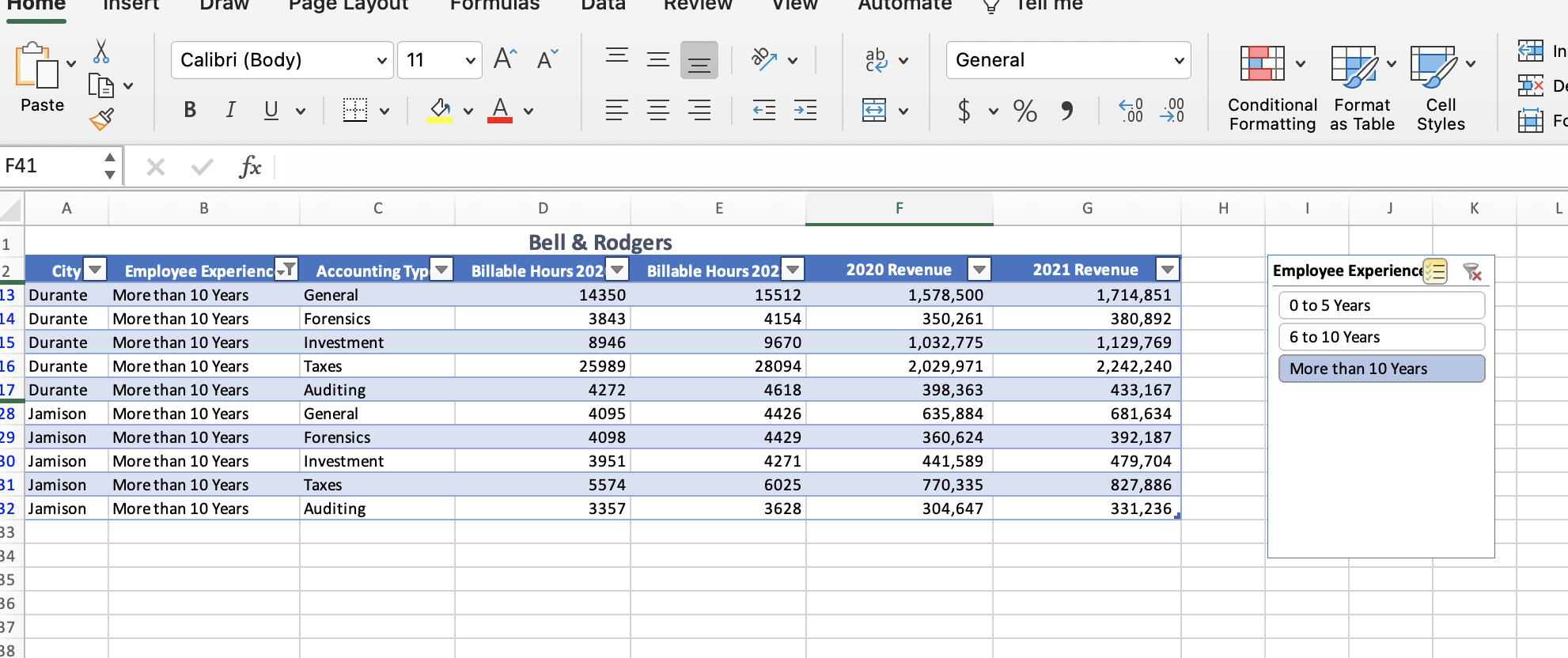Open the City column filter dropdown
This screenshot has height=658, width=1568.
[95, 270]
